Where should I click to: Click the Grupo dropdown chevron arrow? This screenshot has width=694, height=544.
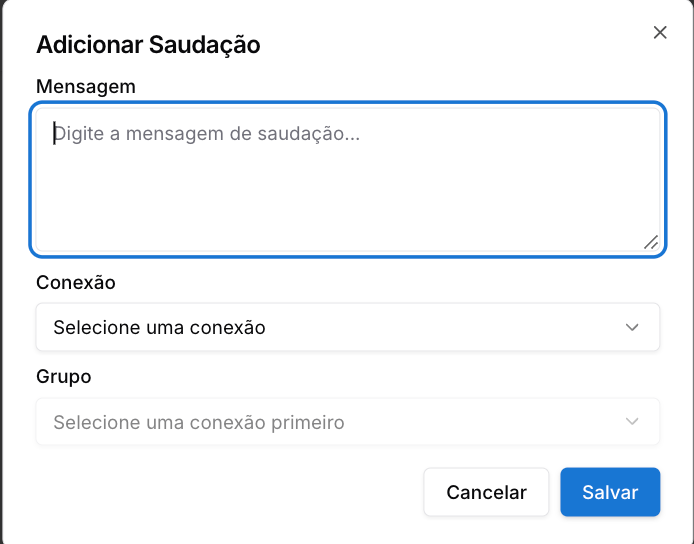pos(632,421)
